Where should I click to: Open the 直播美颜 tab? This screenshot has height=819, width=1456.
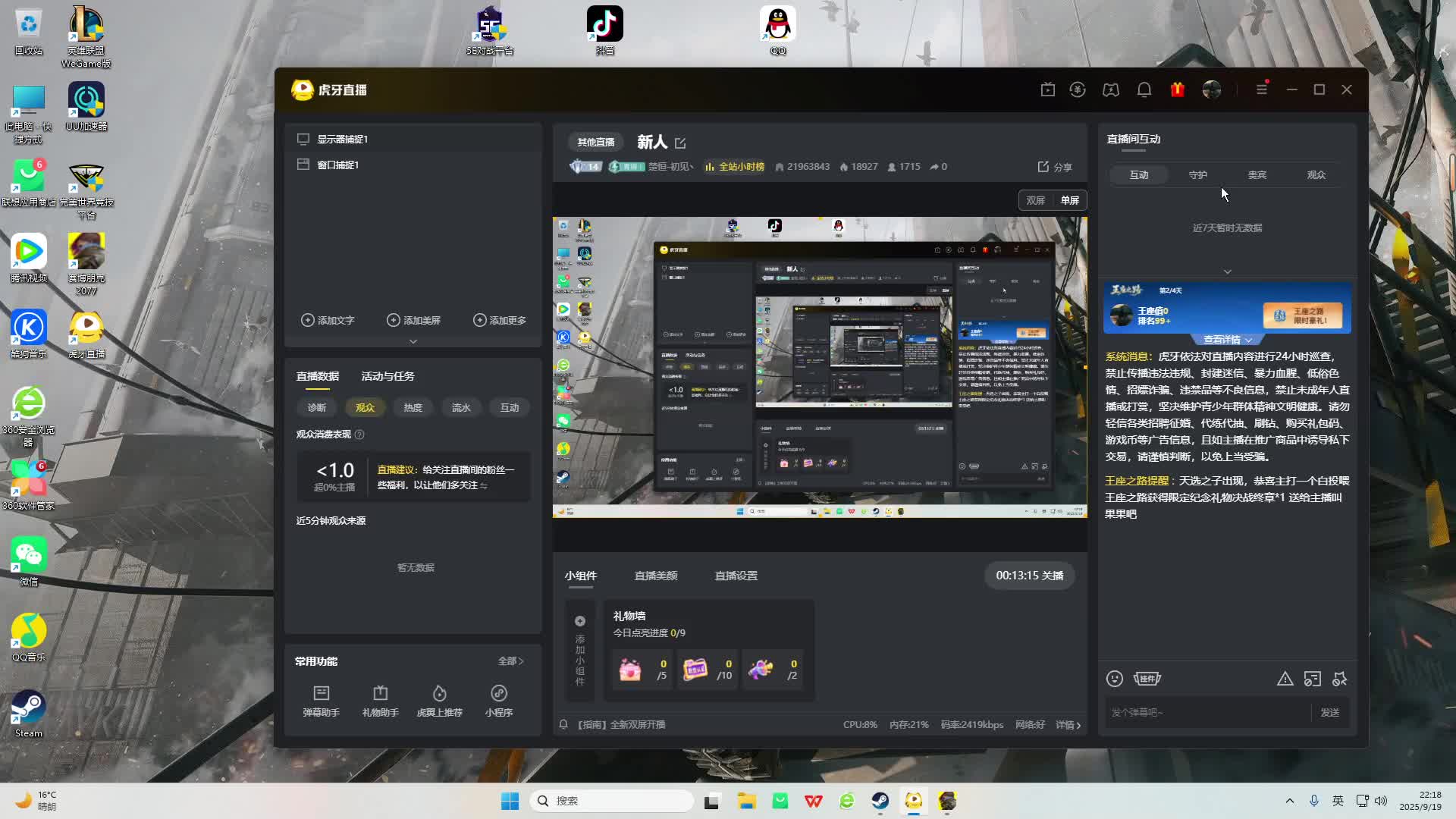pyautogui.click(x=655, y=576)
